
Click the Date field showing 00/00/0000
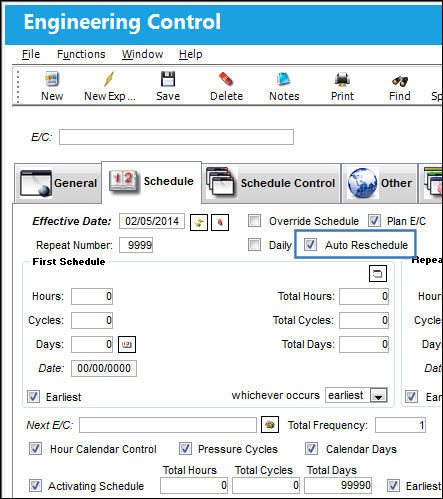click(x=104, y=368)
